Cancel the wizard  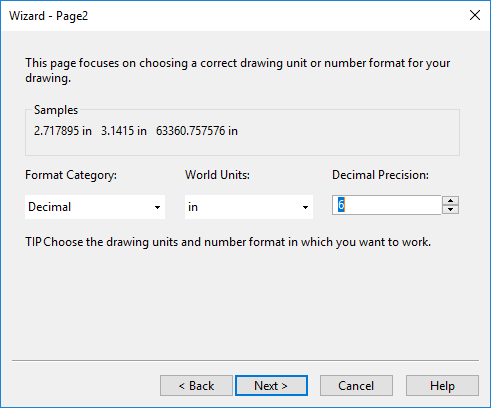(356, 386)
